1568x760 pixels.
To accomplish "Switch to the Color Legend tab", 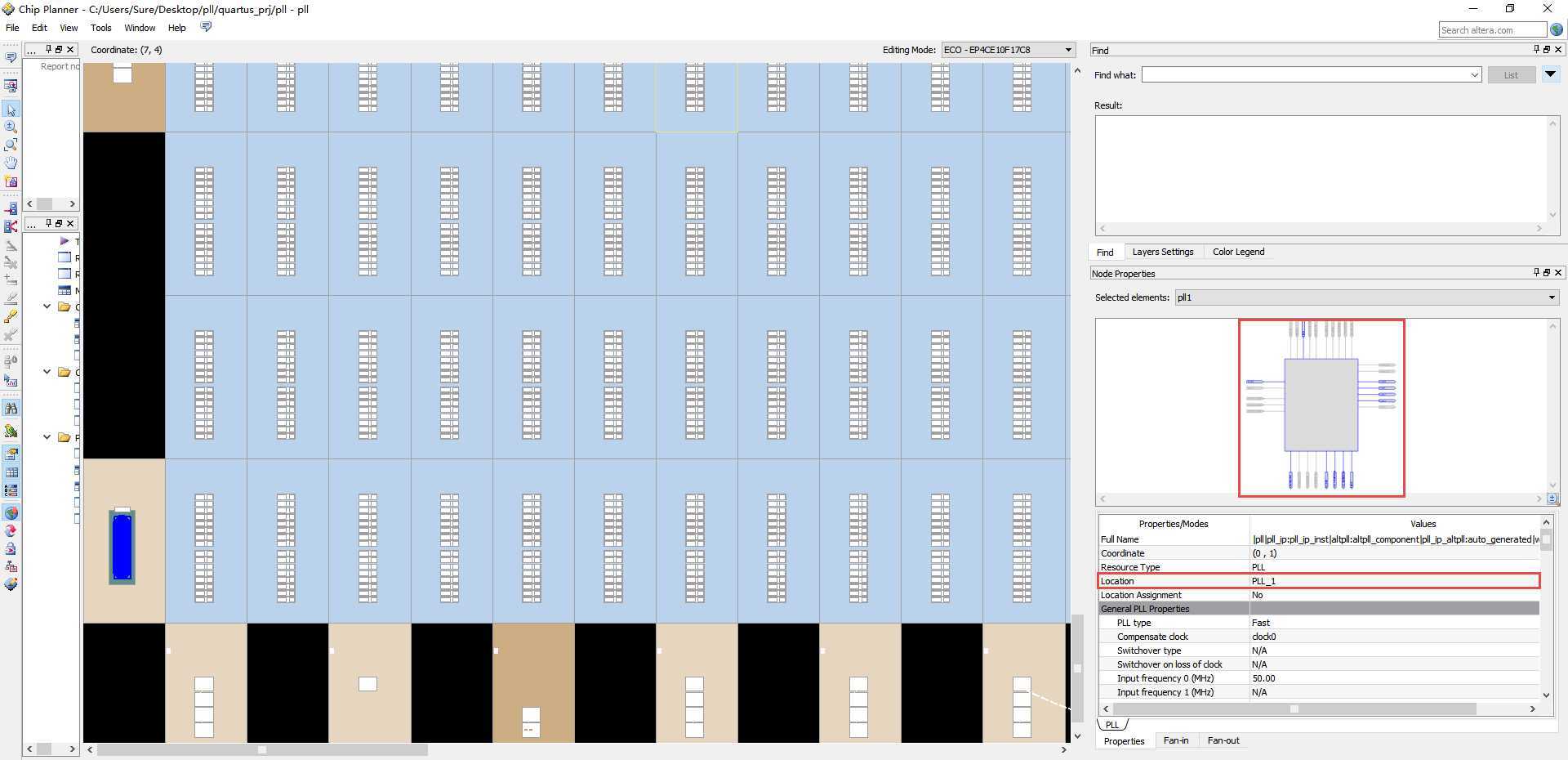I will (1238, 252).
